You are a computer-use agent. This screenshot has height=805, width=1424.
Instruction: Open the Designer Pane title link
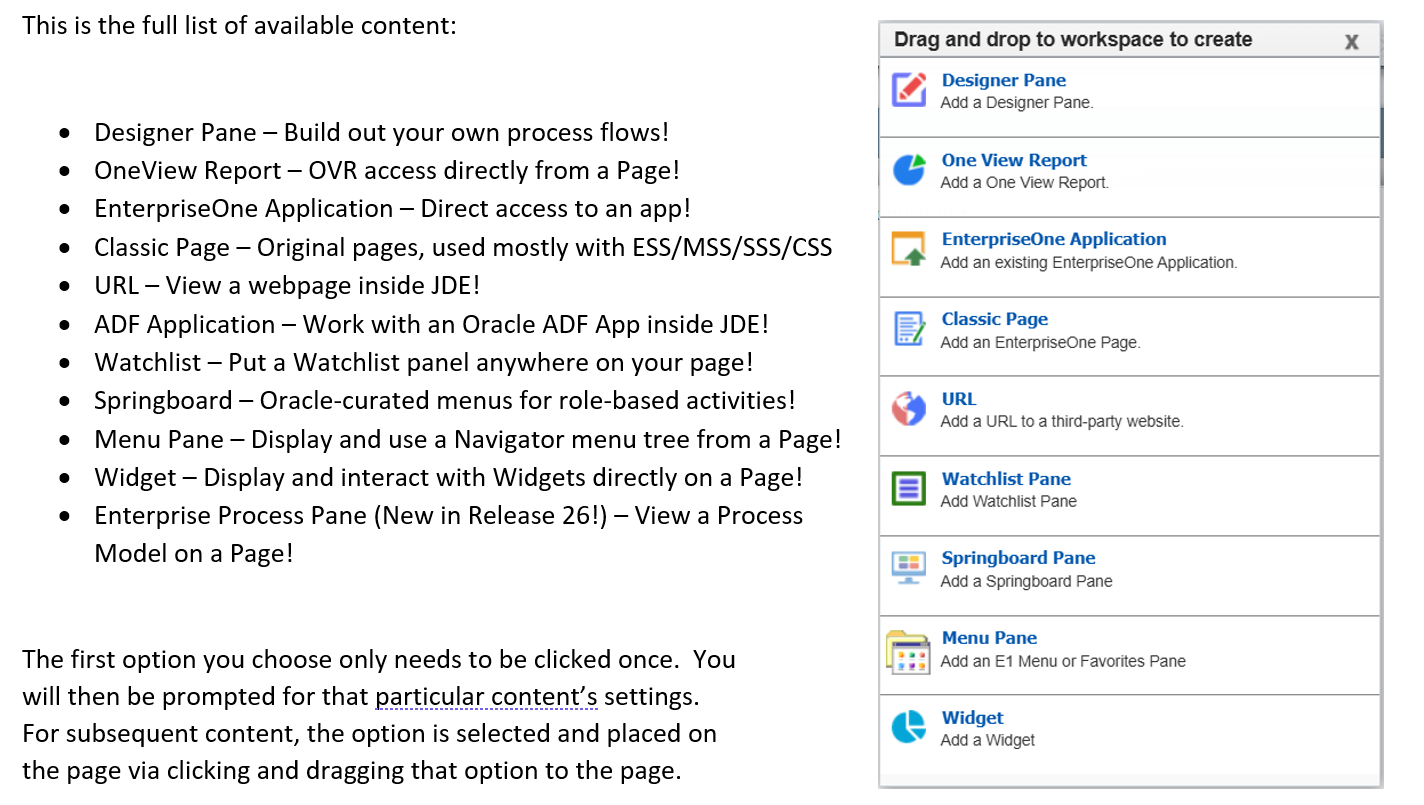1003,81
